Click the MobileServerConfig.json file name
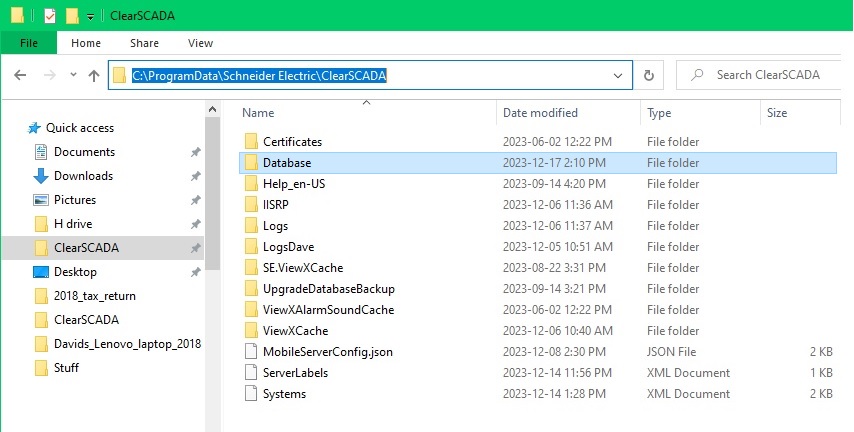Screen dimensions: 854x432 pyautogui.click(x=328, y=351)
